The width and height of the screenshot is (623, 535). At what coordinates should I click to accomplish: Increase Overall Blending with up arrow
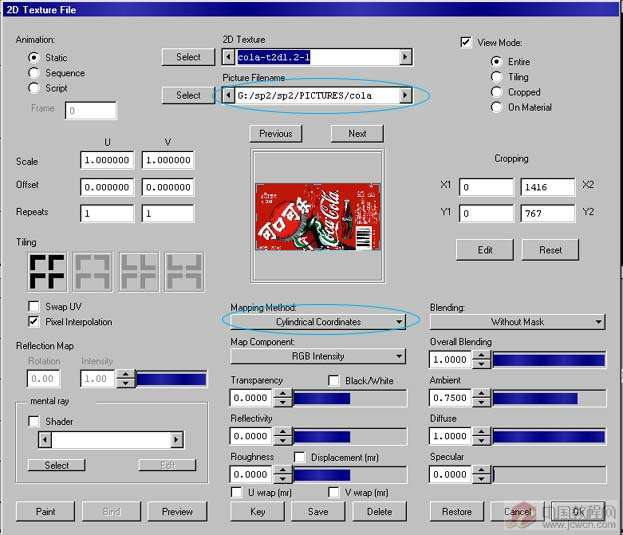482,355
